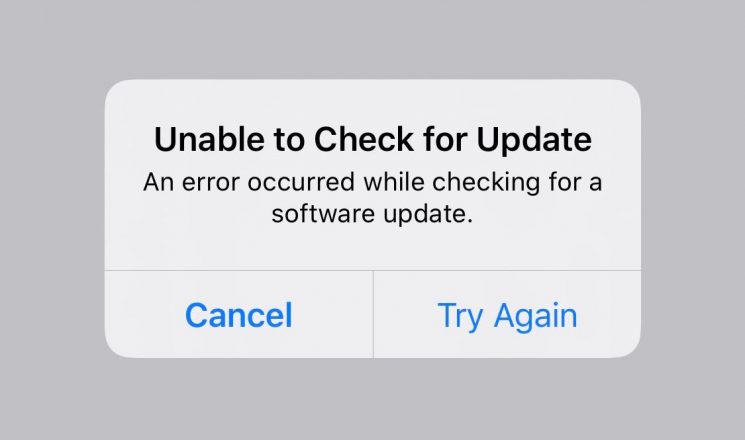Click the 'software update.' text line
The height and width of the screenshot is (440, 745).
pos(372,213)
